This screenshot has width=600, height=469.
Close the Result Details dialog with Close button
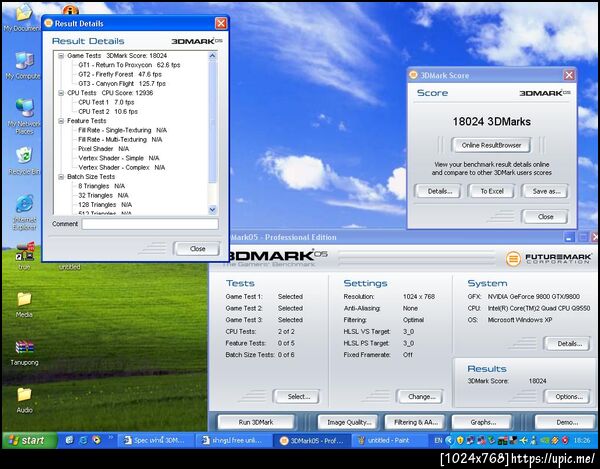197,249
